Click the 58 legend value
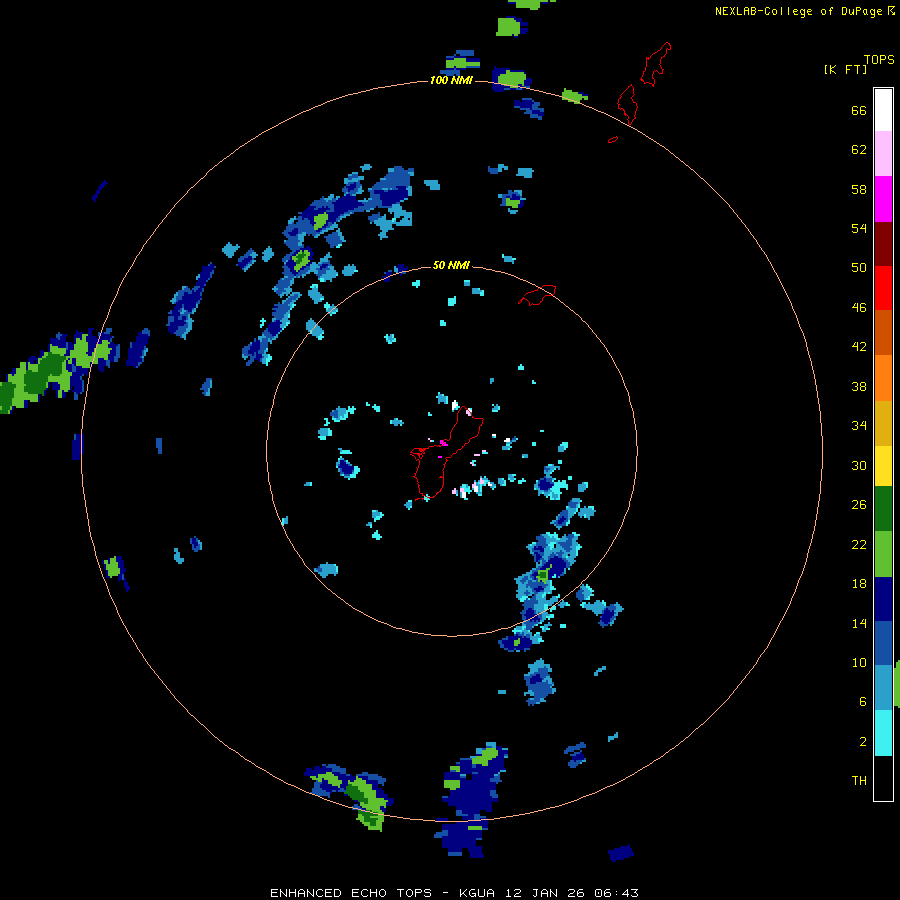 859,189
